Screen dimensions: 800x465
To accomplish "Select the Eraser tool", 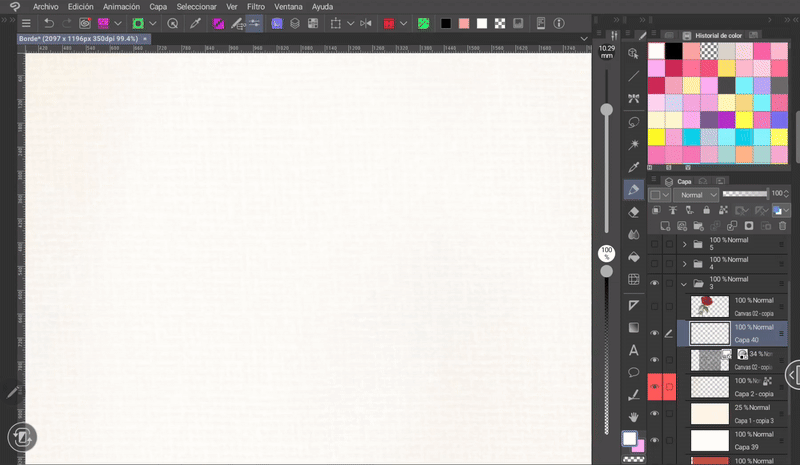I will tap(634, 212).
